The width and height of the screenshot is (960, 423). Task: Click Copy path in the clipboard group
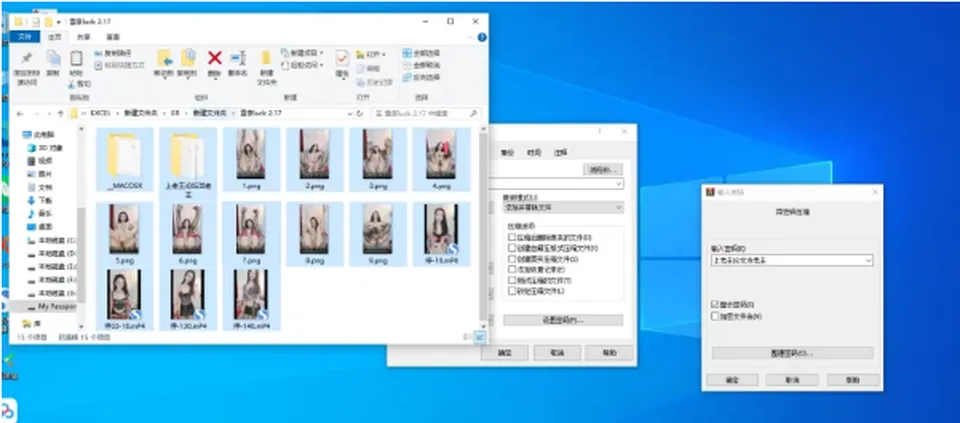tap(113, 53)
